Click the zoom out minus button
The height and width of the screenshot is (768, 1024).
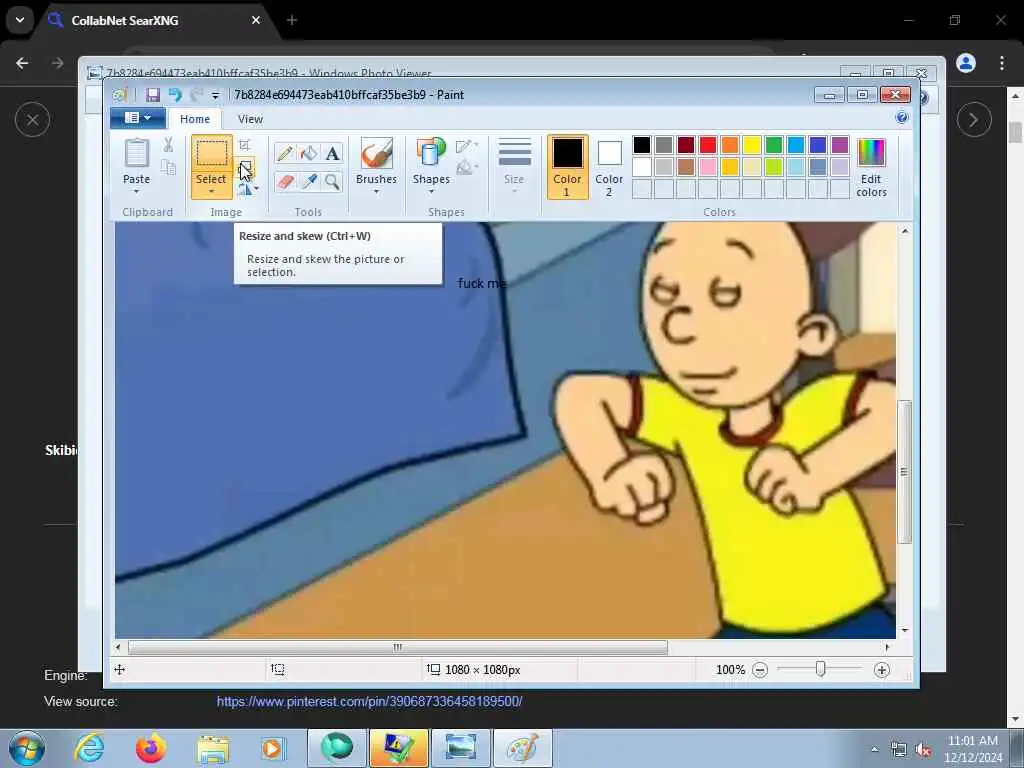click(x=760, y=670)
